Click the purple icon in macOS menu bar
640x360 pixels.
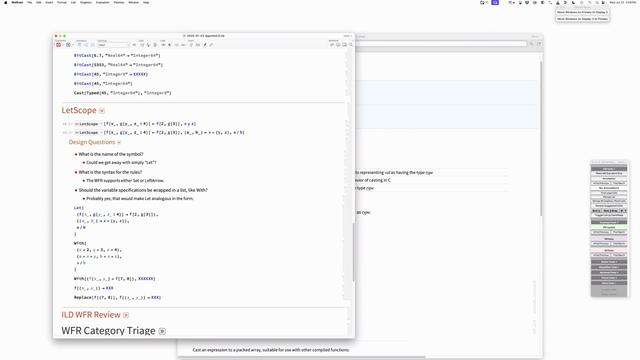coord(495,2)
